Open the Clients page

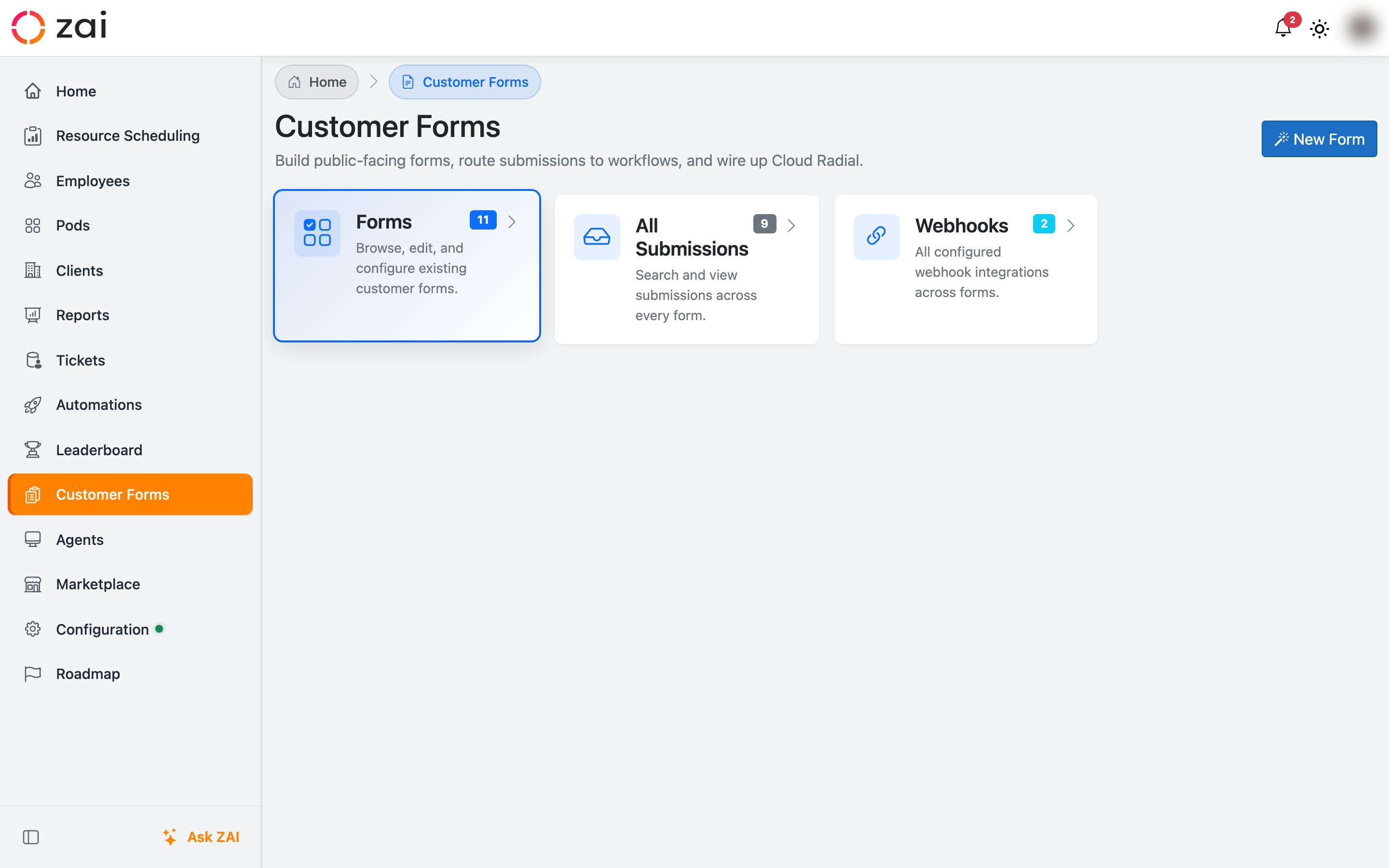click(x=130, y=270)
